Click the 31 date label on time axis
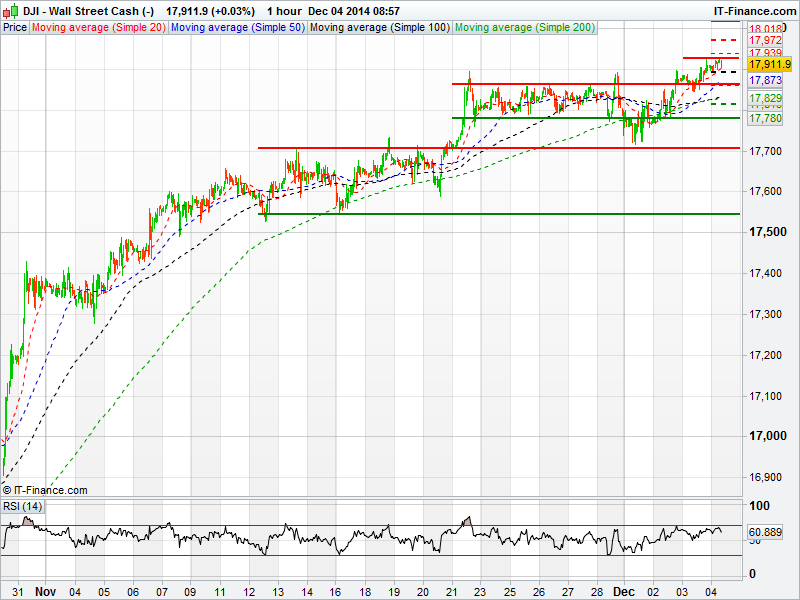 click(x=17, y=592)
